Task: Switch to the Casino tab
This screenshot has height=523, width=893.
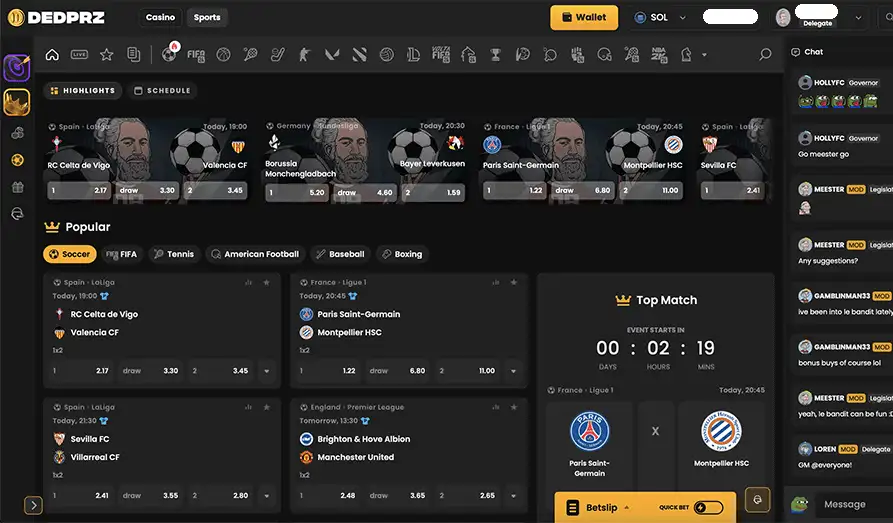Action: click(160, 17)
